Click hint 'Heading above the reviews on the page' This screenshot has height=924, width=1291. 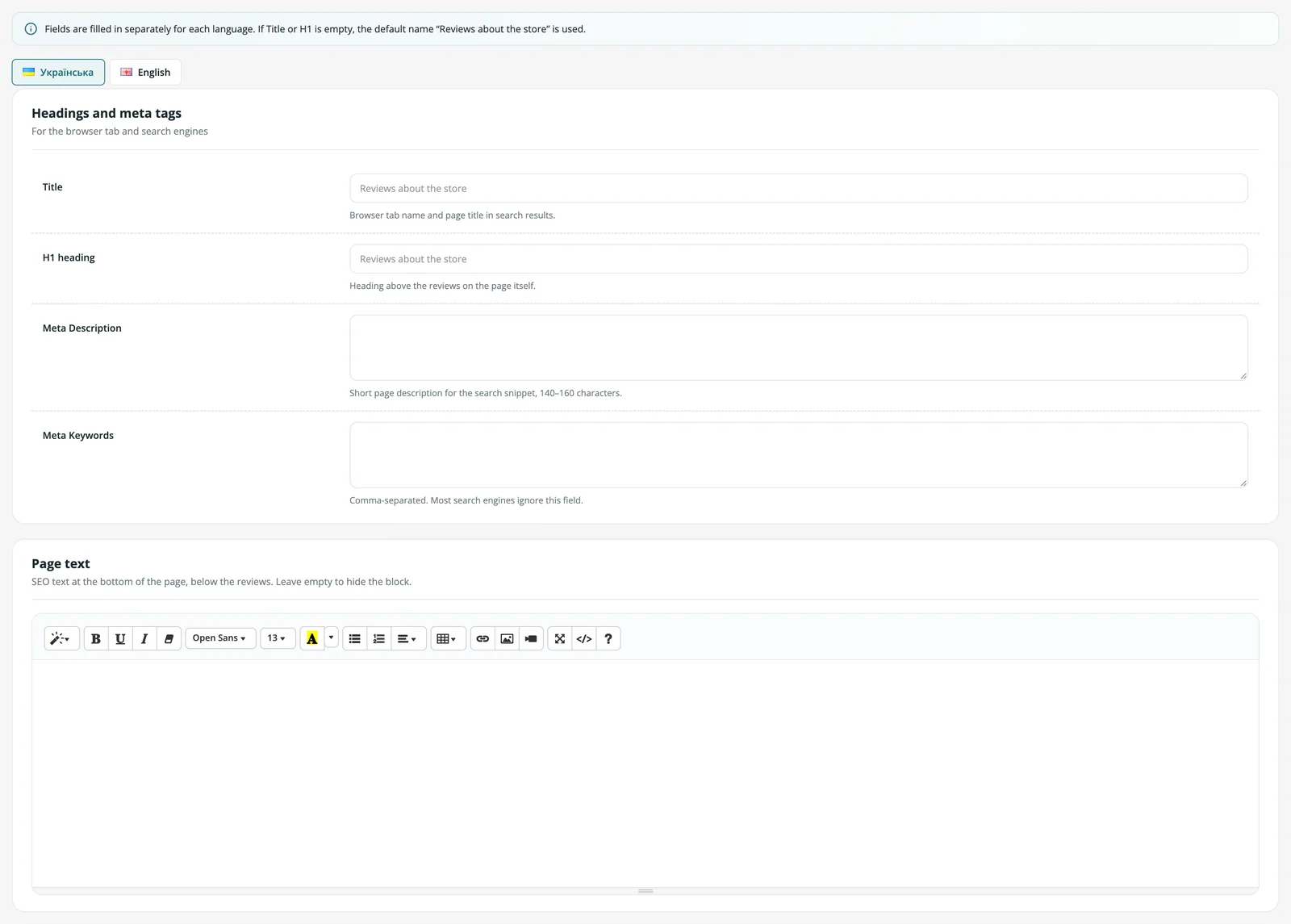coord(442,286)
